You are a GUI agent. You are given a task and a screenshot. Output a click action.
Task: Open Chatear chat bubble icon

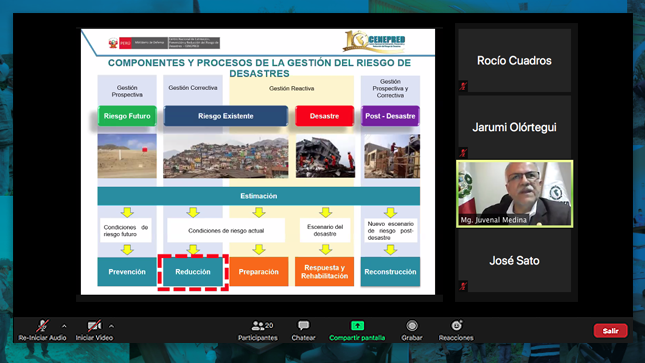[304, 326]
